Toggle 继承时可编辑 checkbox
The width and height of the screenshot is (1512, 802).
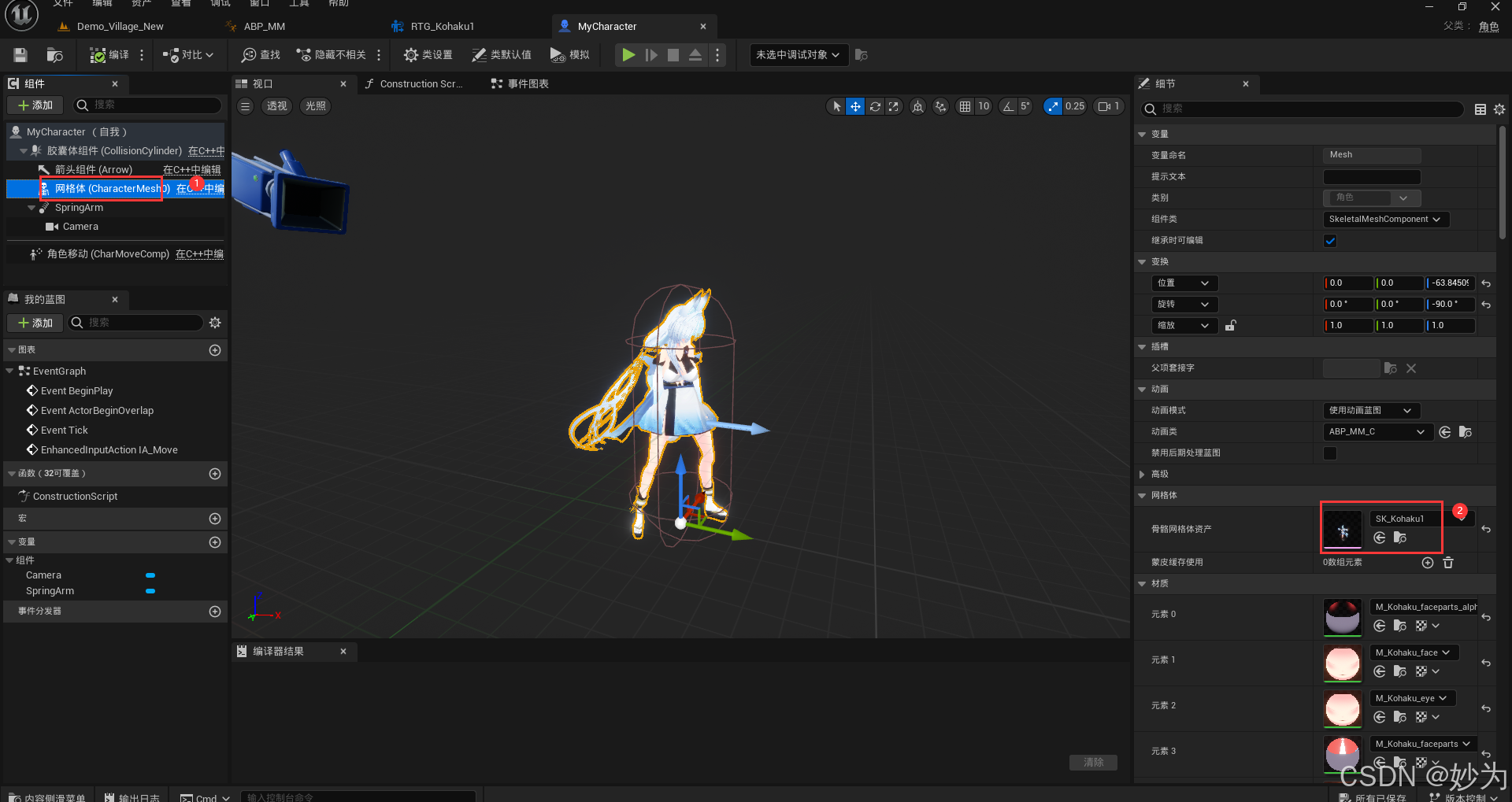[x=1330, y=241]
